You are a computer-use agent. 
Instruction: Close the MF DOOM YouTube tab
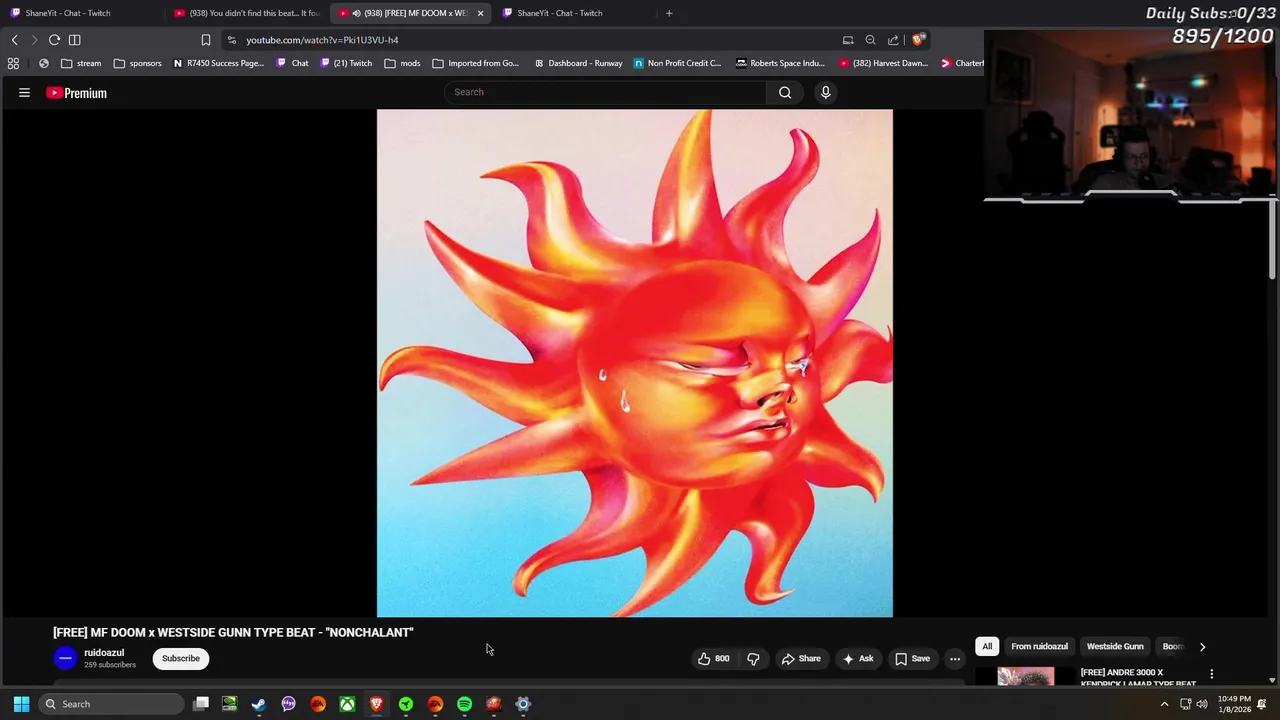[x=480, y=13]
